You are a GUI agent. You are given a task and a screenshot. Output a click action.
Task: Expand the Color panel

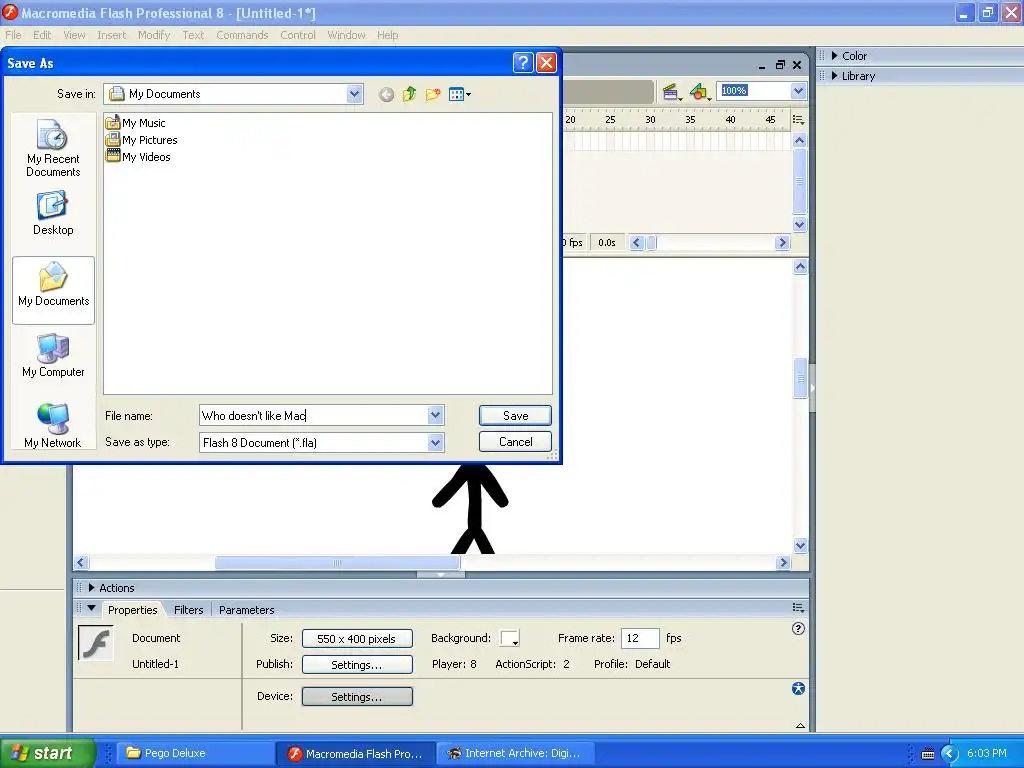coord(834,56)
